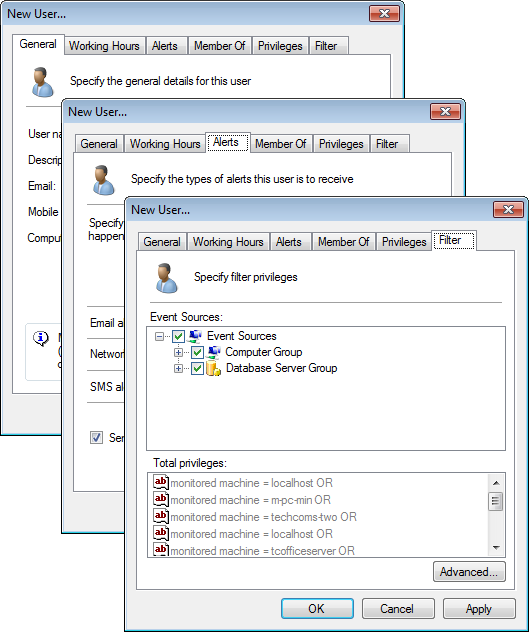Select Member Of tab in the middle window

[x=281, y=144]
